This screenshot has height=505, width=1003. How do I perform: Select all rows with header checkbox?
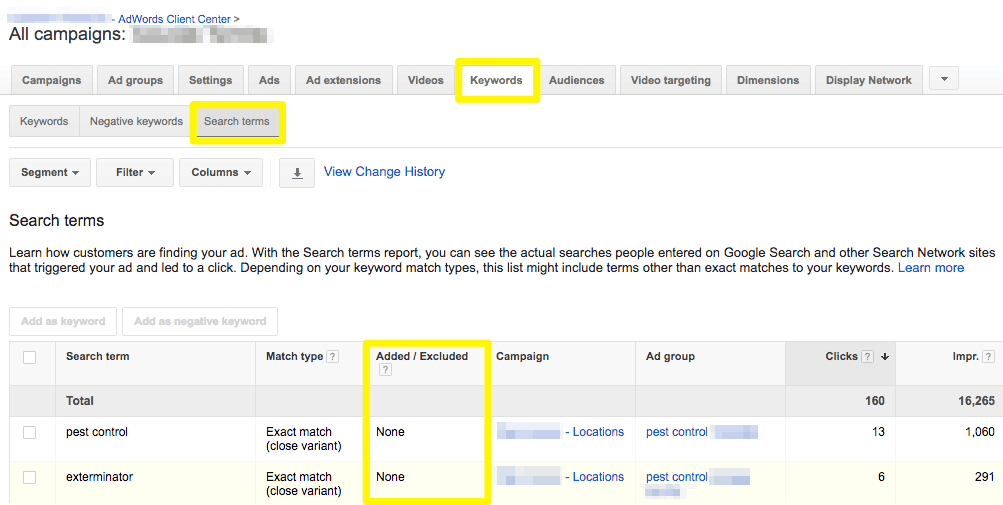click(29, 357)
